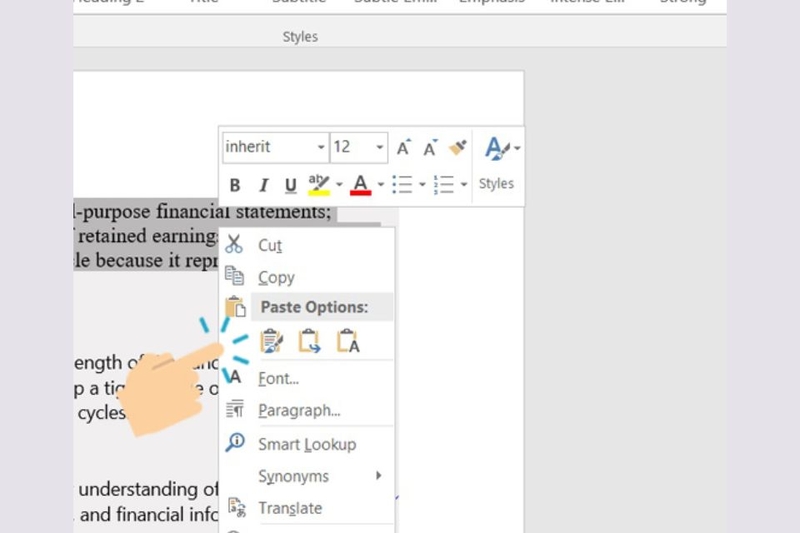Select the Format Painter brush icon
The image size is (800, 533).
(x=458, y=147)
